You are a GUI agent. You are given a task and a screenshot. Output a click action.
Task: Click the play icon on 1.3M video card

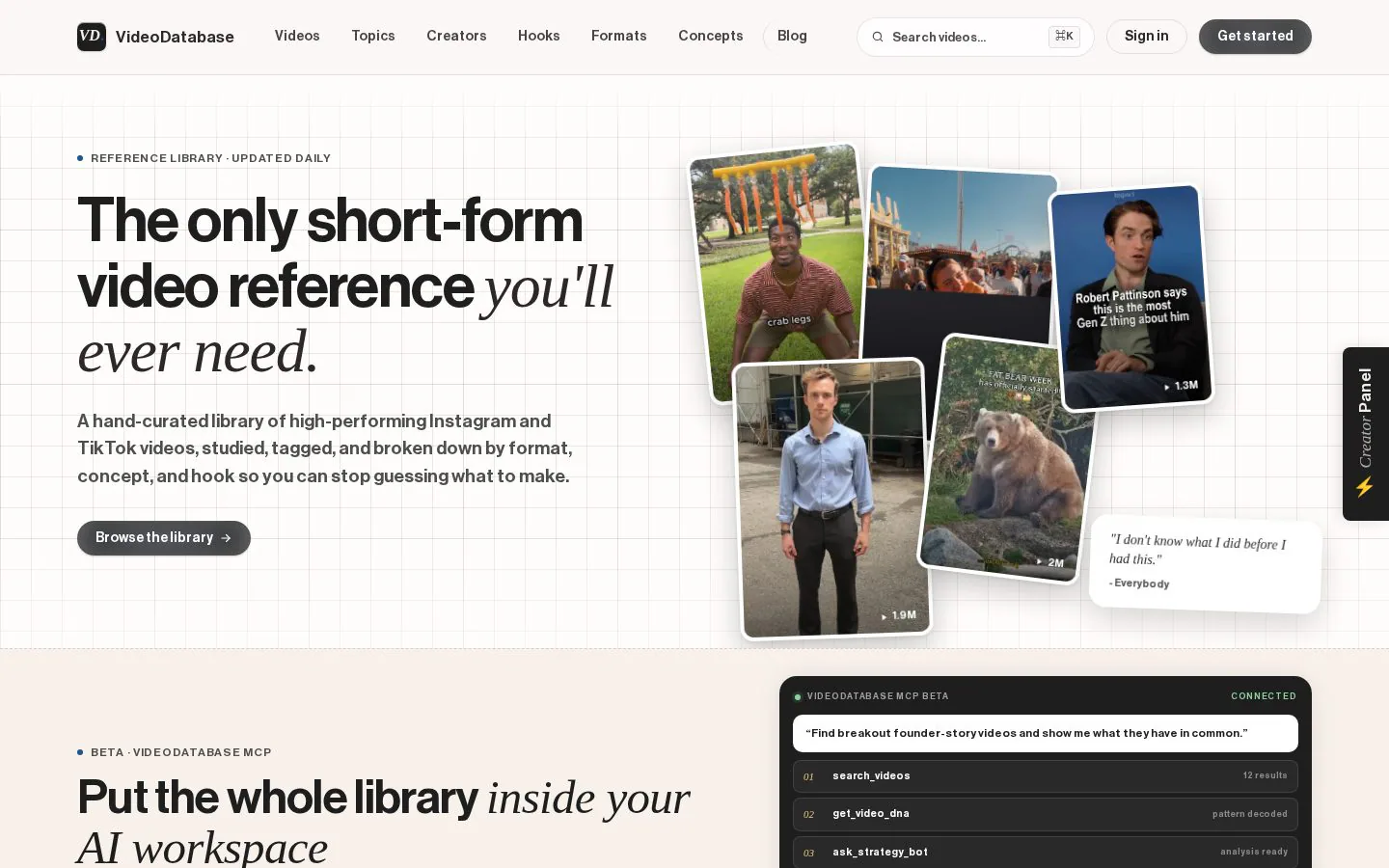click(1167, 387)
